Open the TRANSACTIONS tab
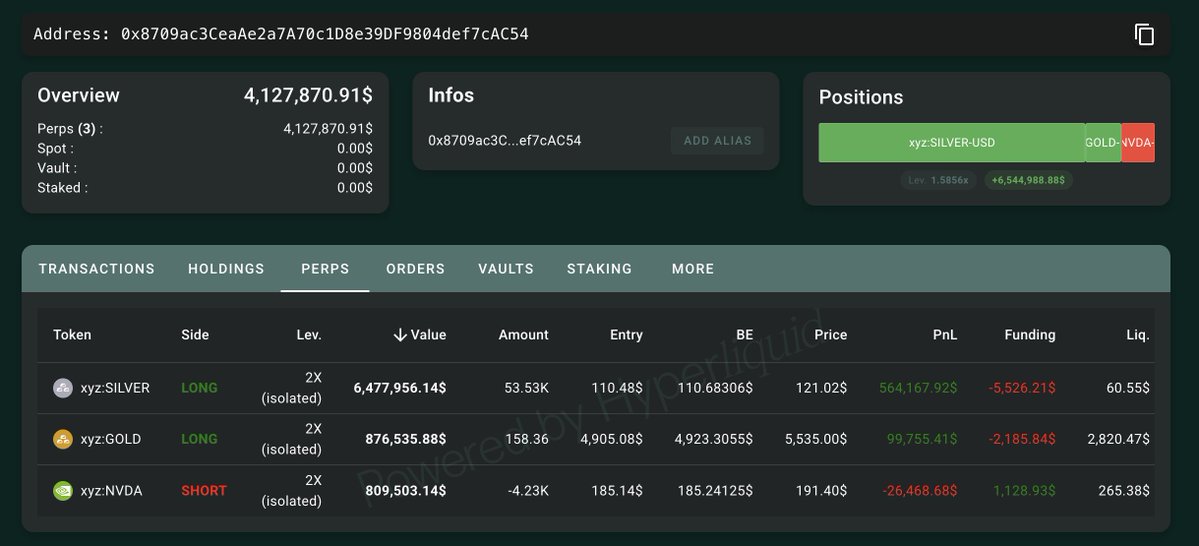 (97, 269)
